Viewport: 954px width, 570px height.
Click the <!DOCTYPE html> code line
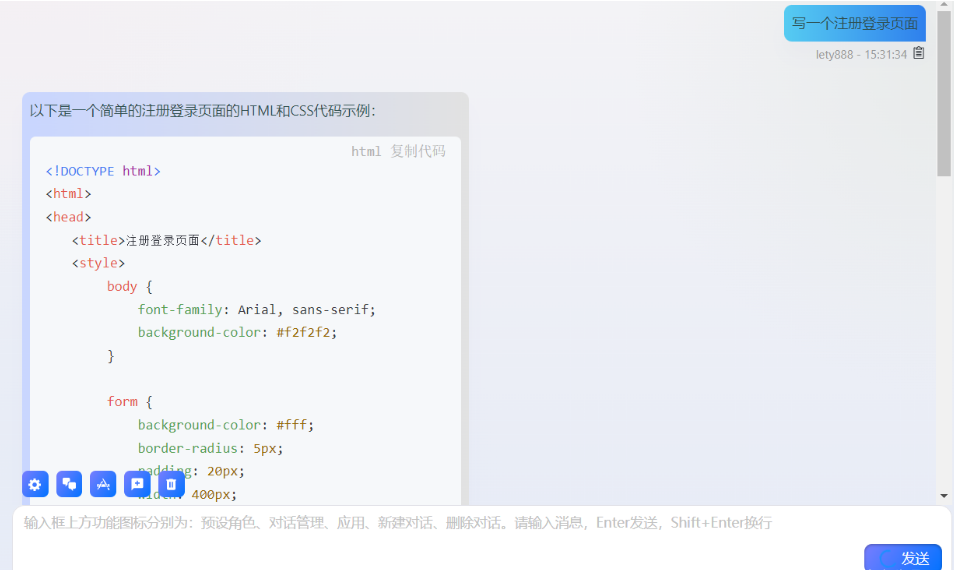click(x=103, y=171)
